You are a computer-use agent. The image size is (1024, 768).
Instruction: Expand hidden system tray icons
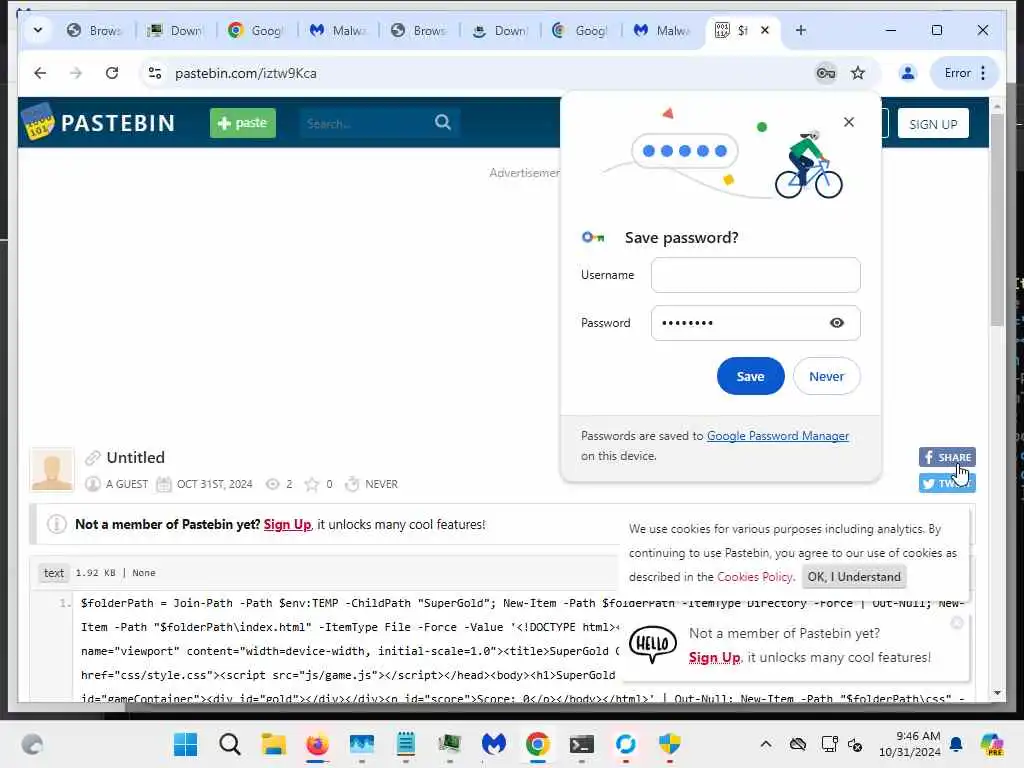(765, 744)
